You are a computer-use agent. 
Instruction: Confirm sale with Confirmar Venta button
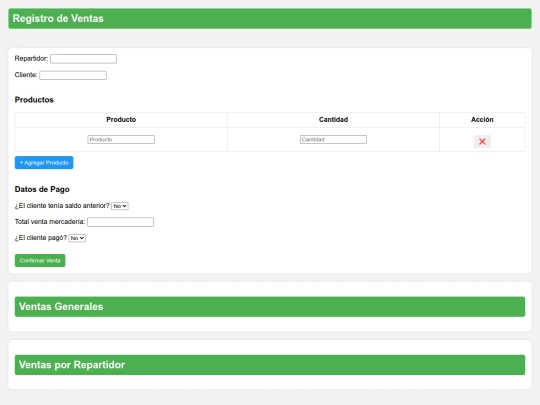(40, 260)
